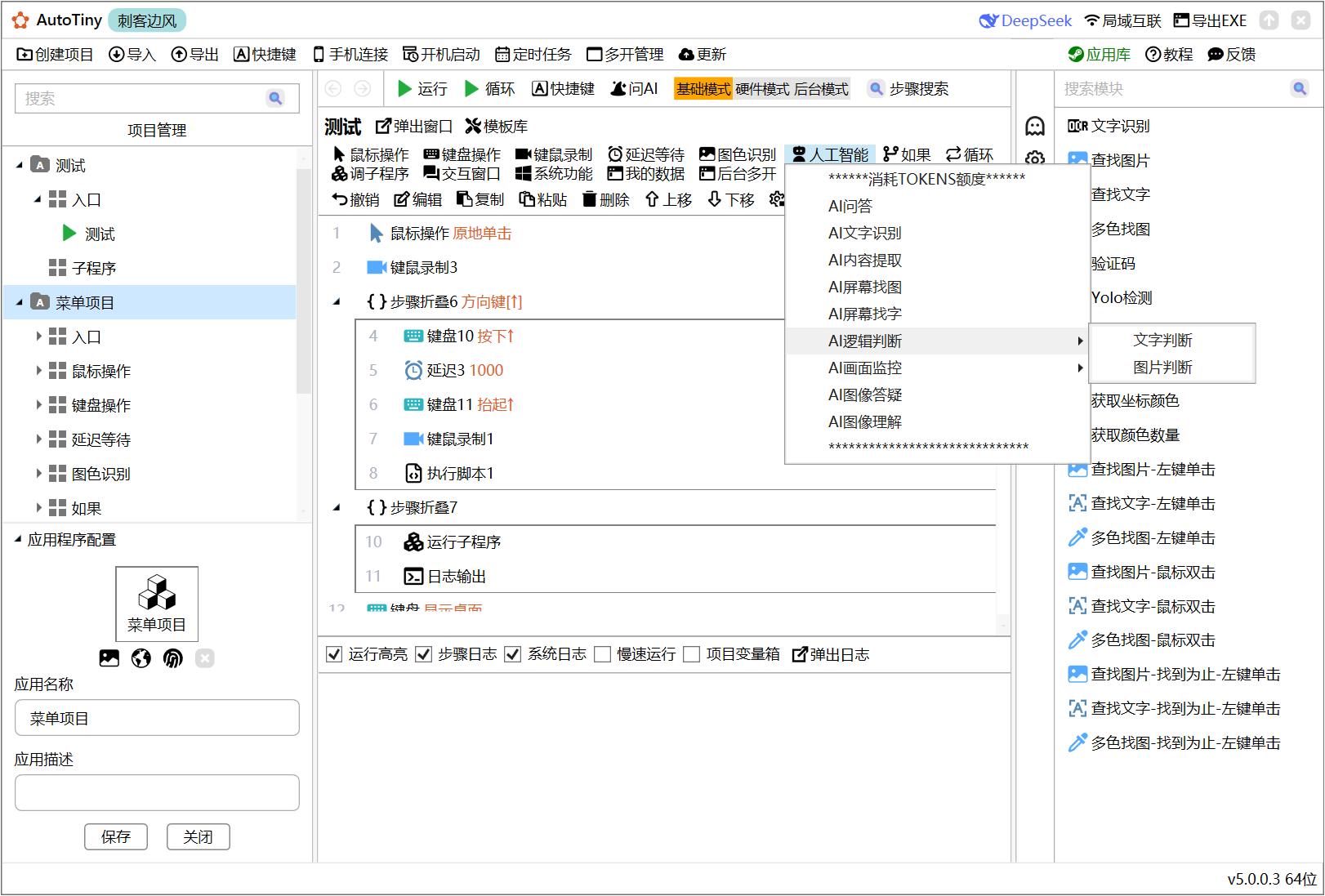The height and width of the screenshot is (896, 1325).
Task: Choose AI文字识别 from the AI menu
Action: point(938,234)
